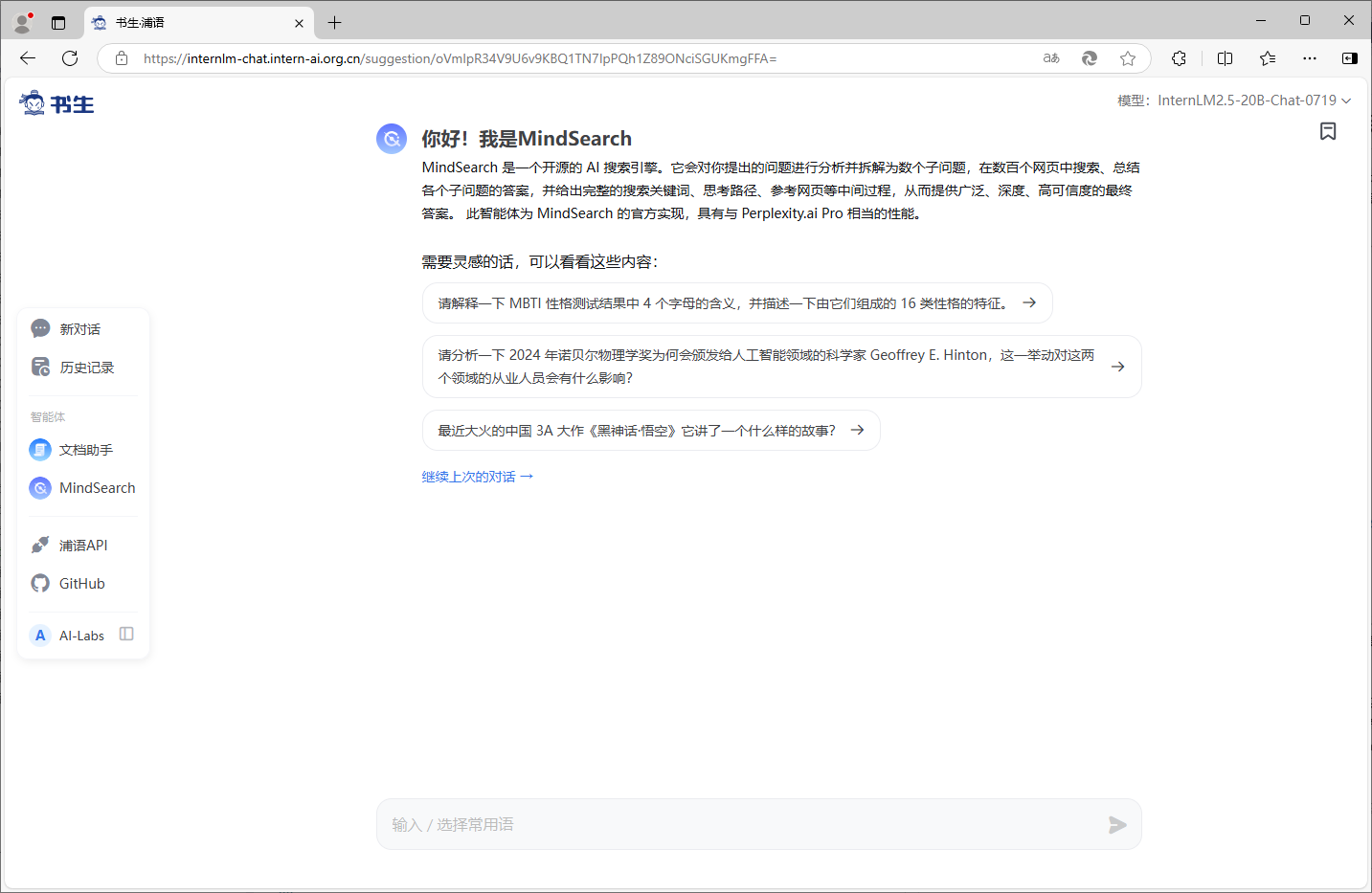The height and width of the screenshot is (893, 1372).
Task: Open AI-Labs icon in sidebar
Action: tap(40, 636)
